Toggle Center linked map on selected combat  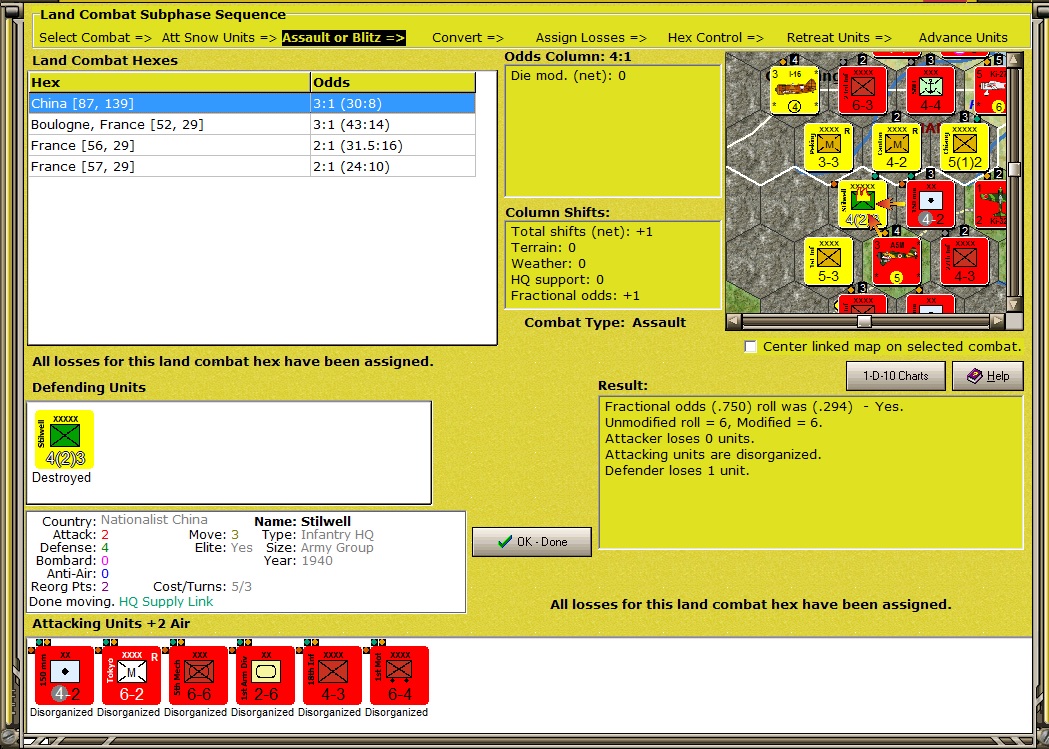[x=751, y=346]
